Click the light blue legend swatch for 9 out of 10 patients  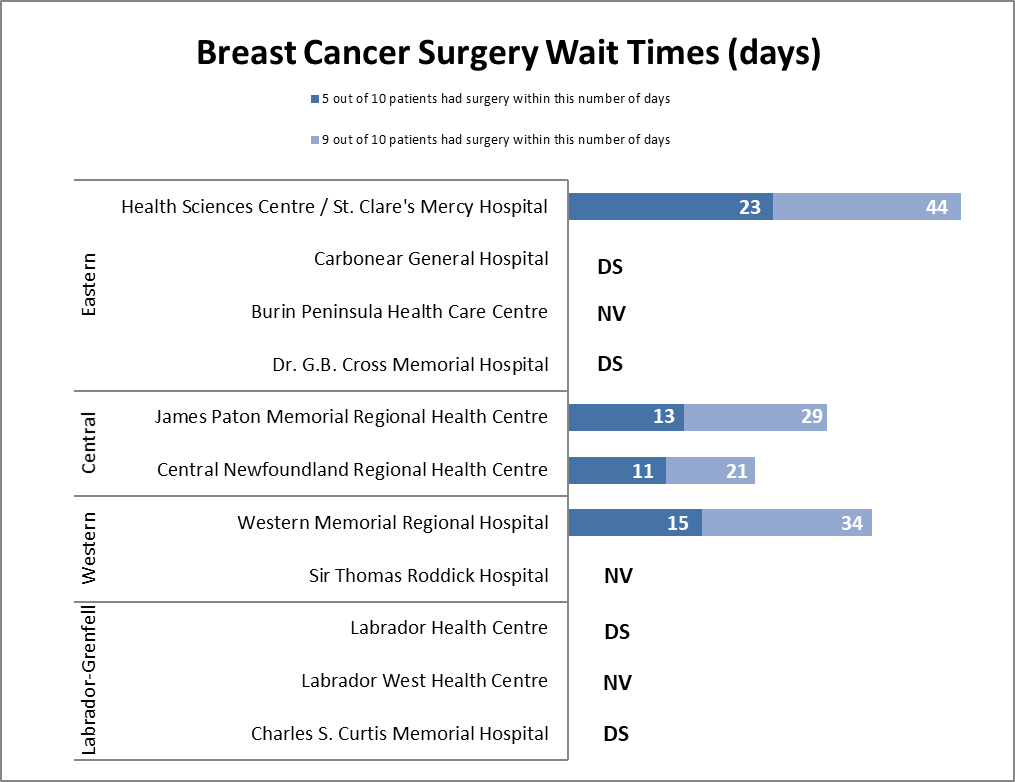pyautogui.click(x=315, y=140)
